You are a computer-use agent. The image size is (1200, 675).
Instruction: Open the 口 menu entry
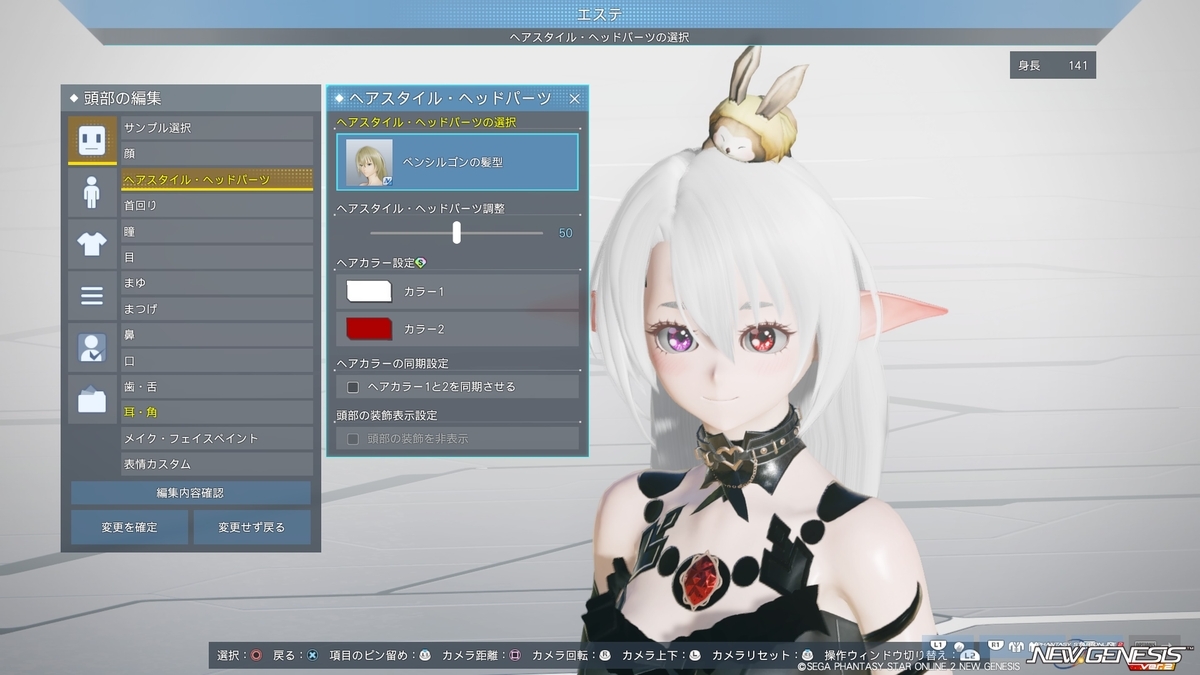(x=217, y=361)
